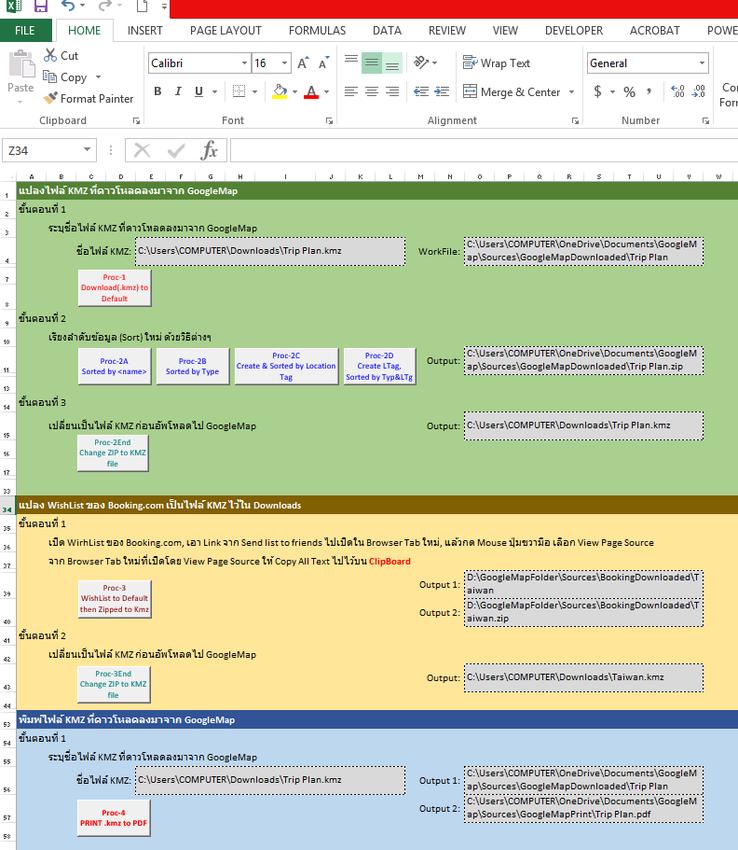738x850 pixels.
Task: Click Wrap Text button
Action: pyautogui.click(x=496, y=63)
